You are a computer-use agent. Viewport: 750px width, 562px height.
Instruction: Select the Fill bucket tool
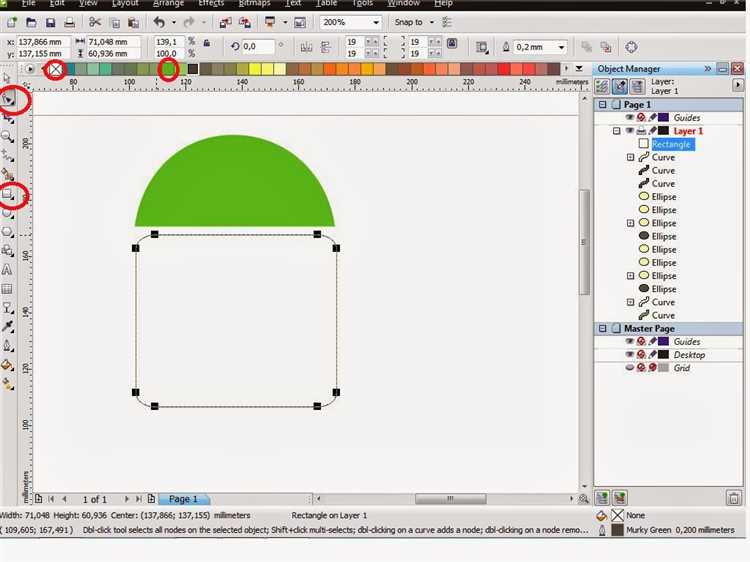pyautogui.click(x=7, y=365)
